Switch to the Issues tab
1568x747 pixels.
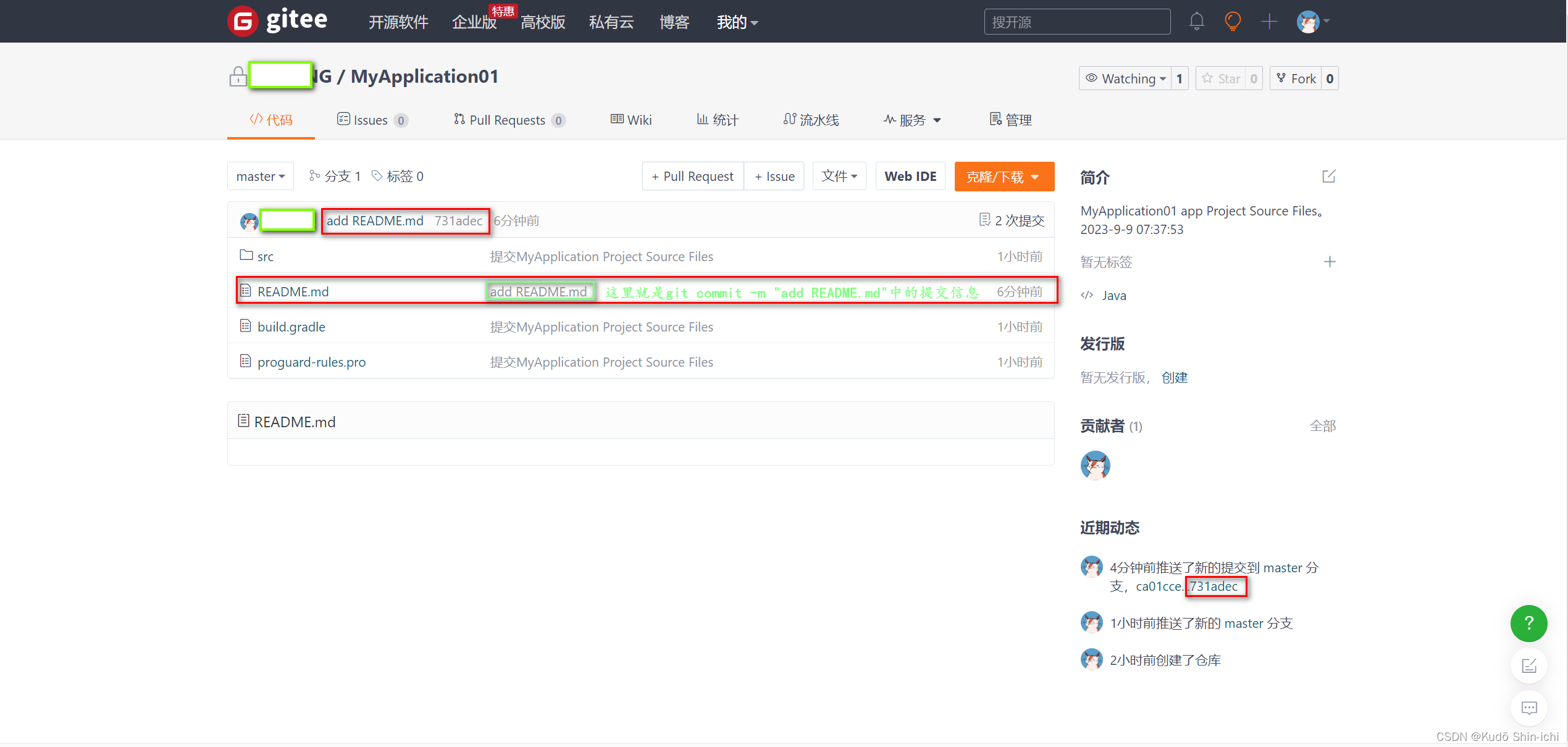371,120
